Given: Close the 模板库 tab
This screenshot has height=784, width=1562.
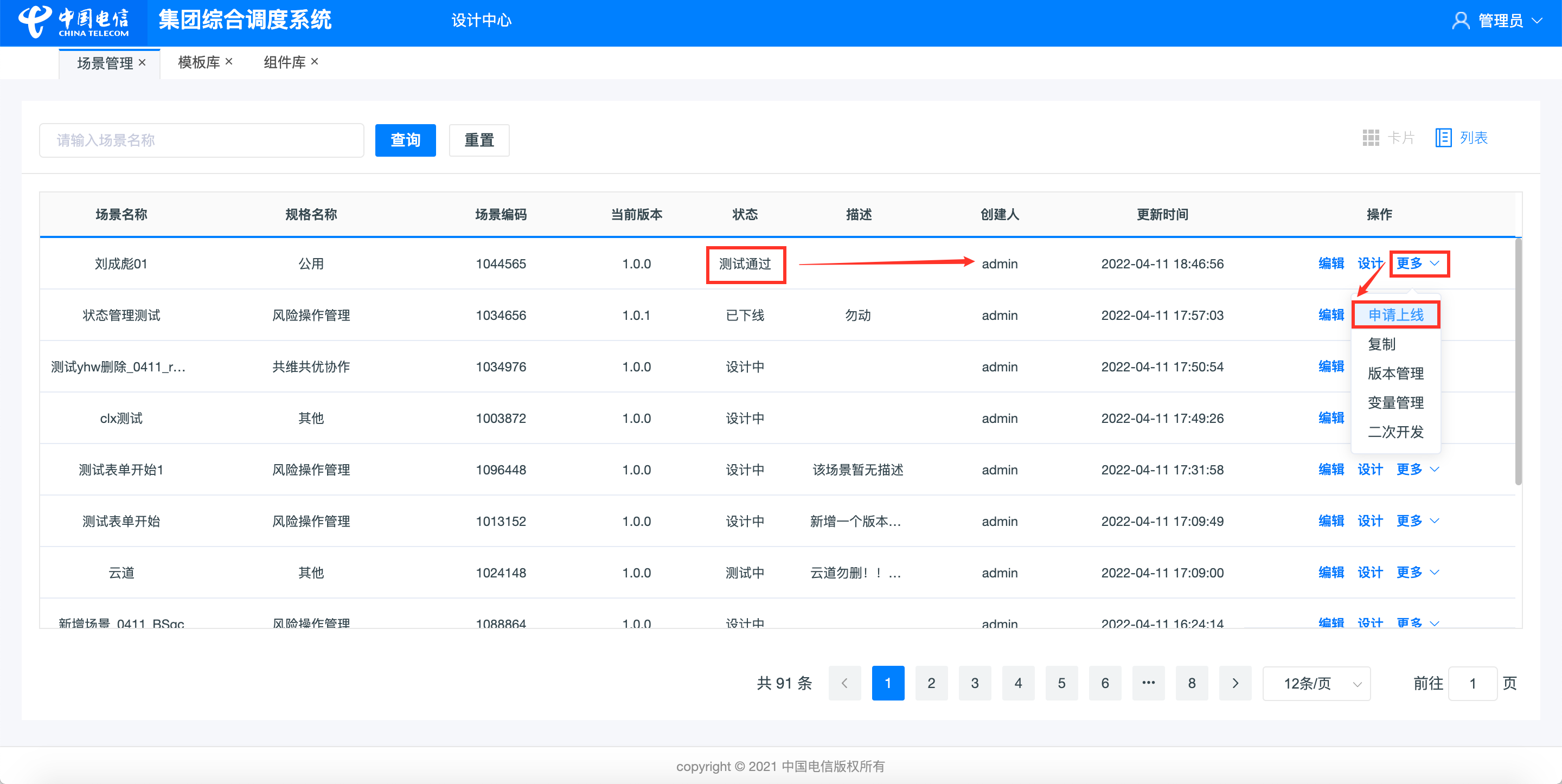Looking at the screenshot, I should click(228, 62).
